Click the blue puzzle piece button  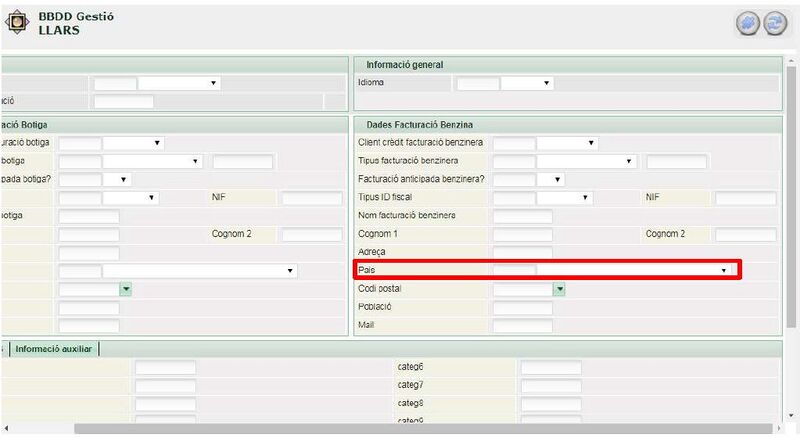point(748,25)
